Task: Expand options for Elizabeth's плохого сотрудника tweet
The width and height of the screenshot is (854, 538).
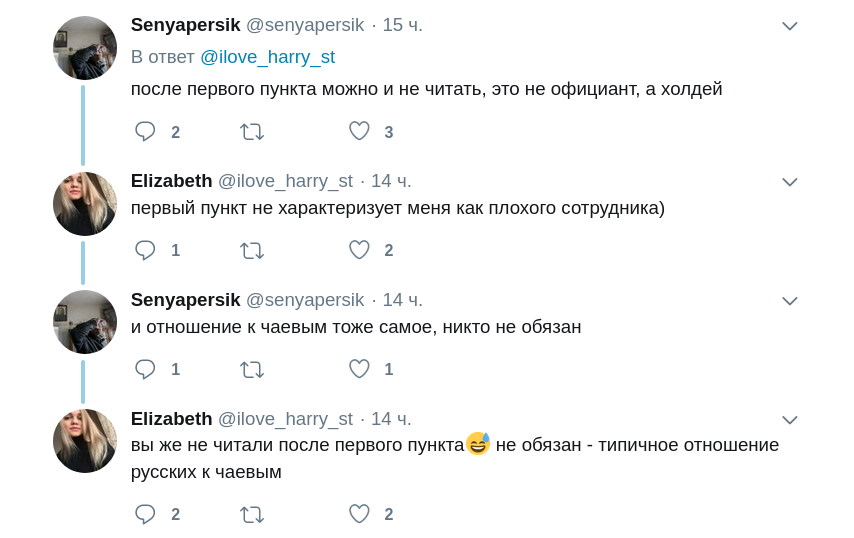Action: pos(789,182)
